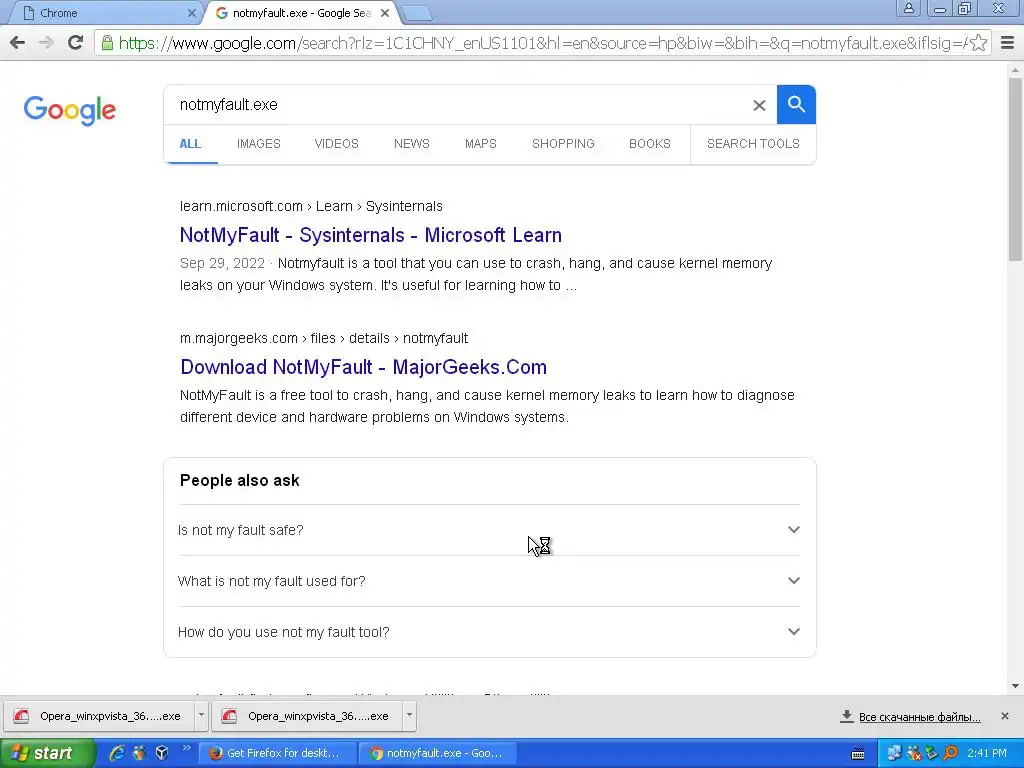Clear the search box with the X icon
The image size is (1024, 768).
759,105
